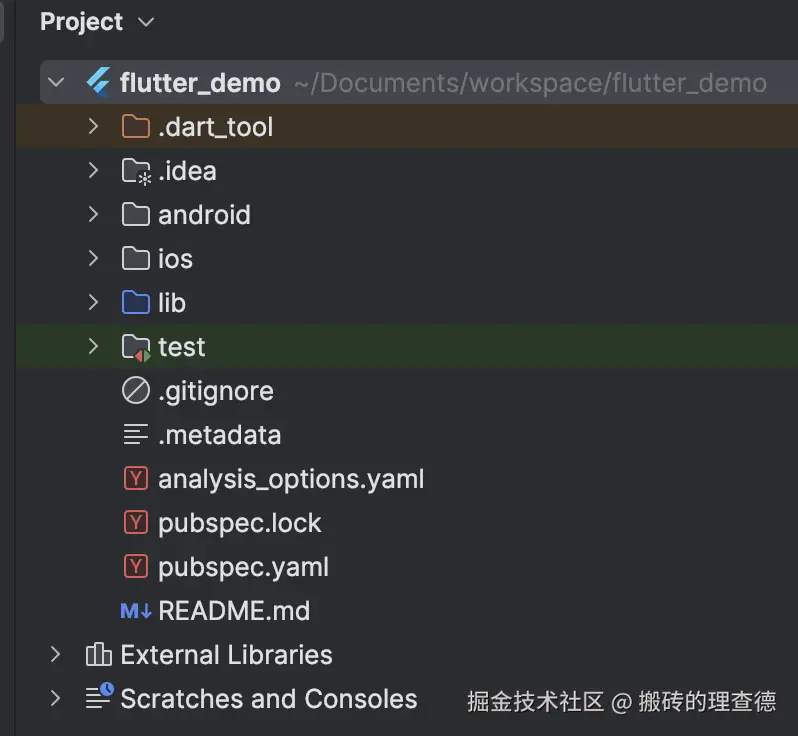Select the analysis_options.yaml file
Screen dimensions: 798x736
290,479
